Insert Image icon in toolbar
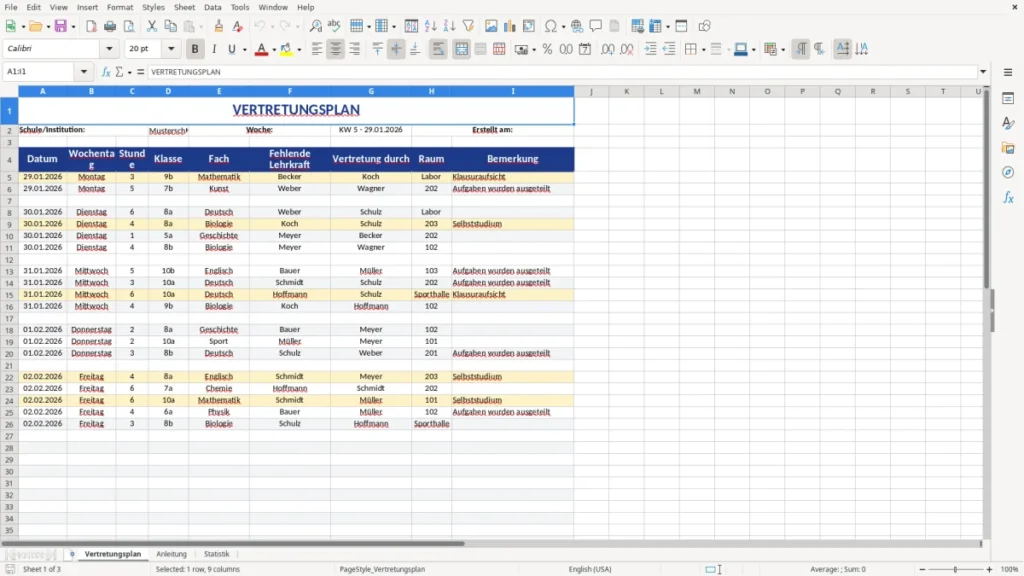Screen dimensions: 1024x576 click(x=491, y=26)
